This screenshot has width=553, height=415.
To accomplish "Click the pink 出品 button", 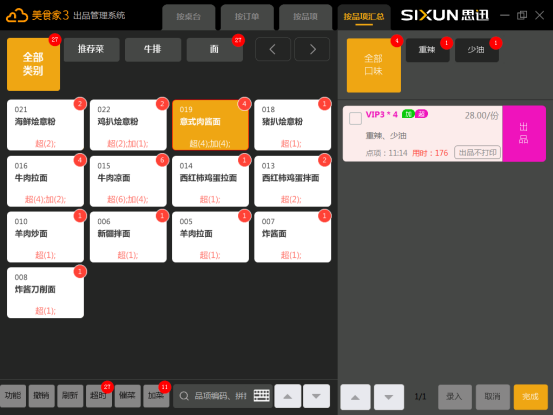I will pos(524,133).
